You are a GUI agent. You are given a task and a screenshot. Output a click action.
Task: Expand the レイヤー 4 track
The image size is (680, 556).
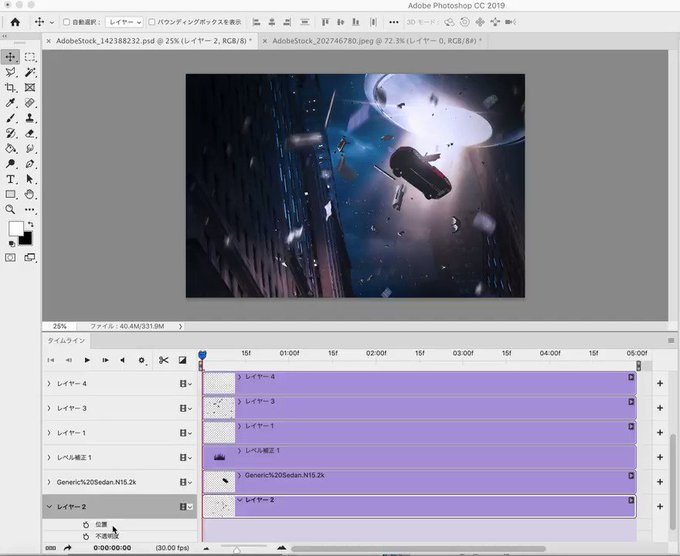49,383
